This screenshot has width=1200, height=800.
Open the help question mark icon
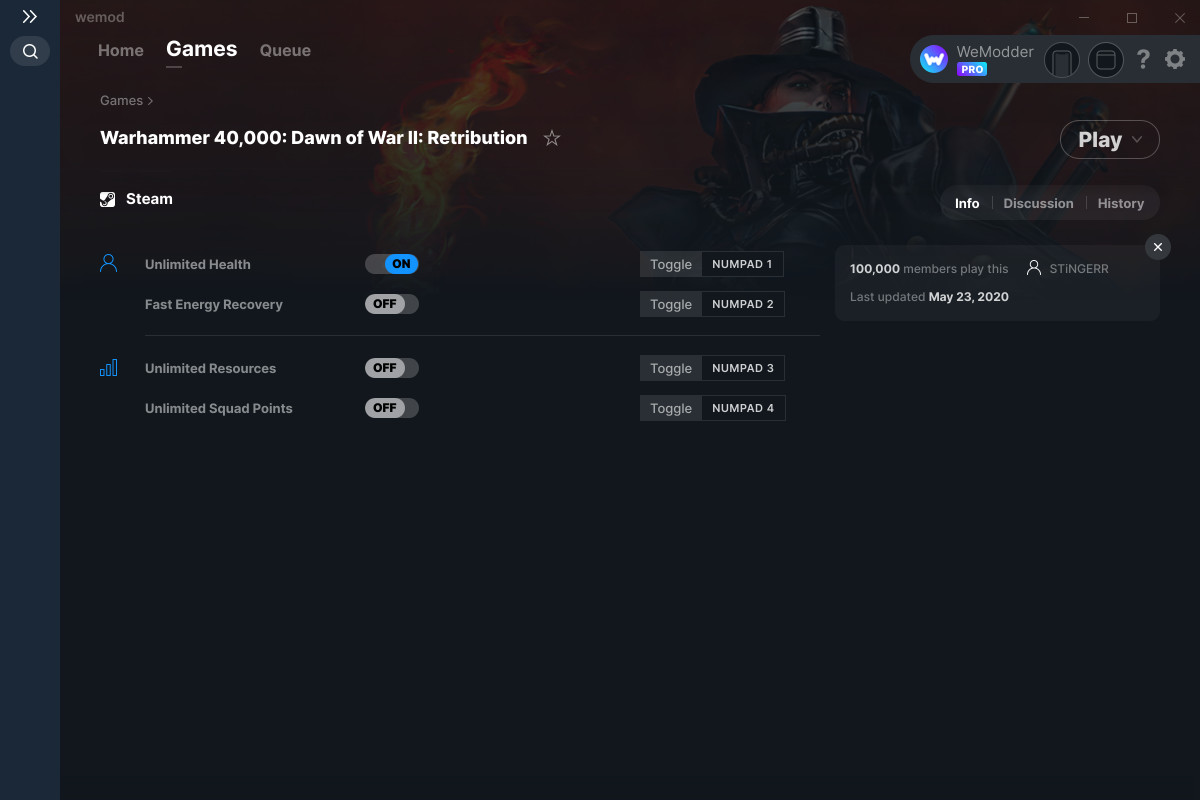[1143, 60]
